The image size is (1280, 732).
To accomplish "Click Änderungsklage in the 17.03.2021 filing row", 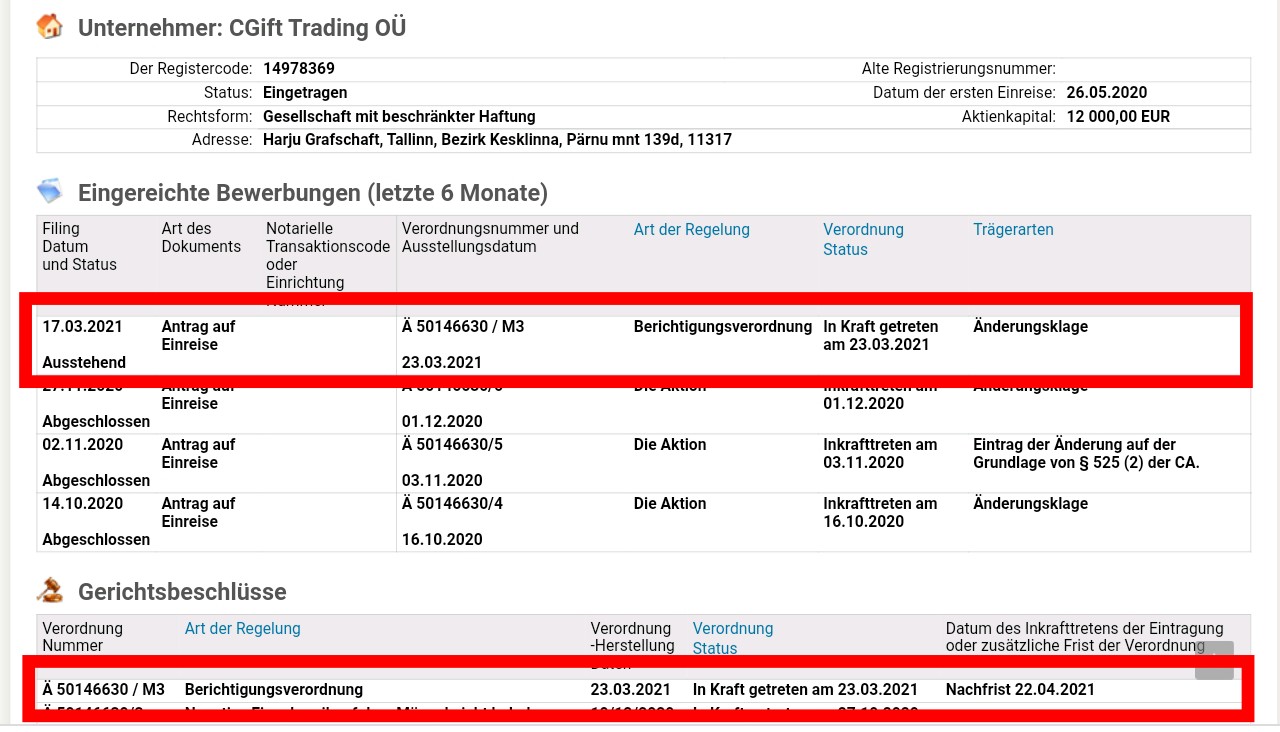I will pos(1030,326).
